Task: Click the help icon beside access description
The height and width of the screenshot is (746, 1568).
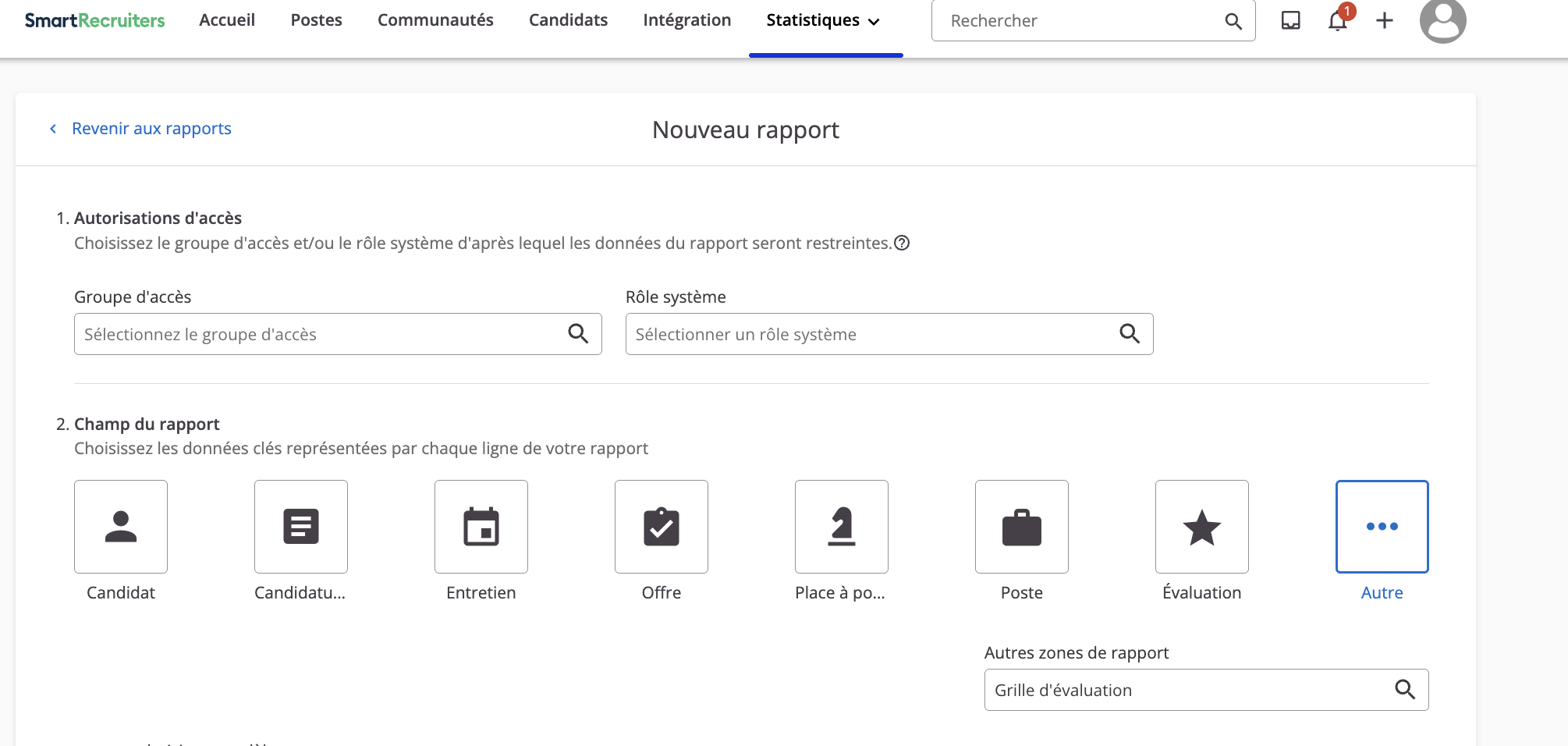Action: 902,243
